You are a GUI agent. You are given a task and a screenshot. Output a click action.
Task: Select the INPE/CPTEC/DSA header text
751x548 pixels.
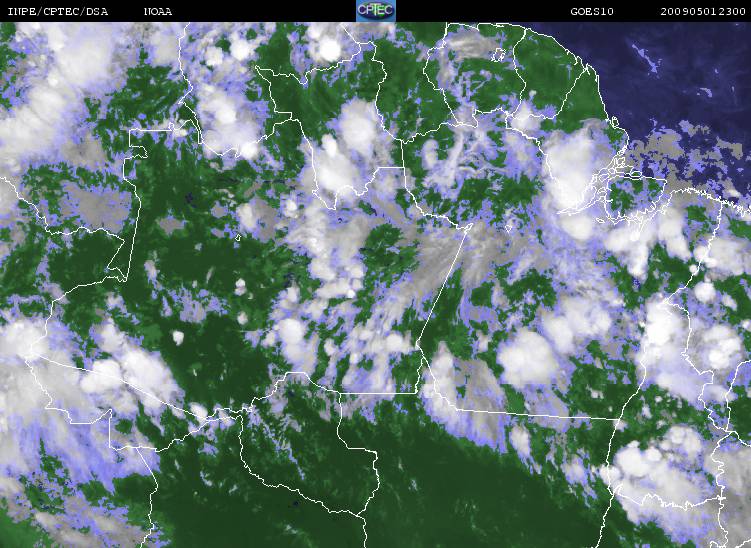click(x=58, y=11)
